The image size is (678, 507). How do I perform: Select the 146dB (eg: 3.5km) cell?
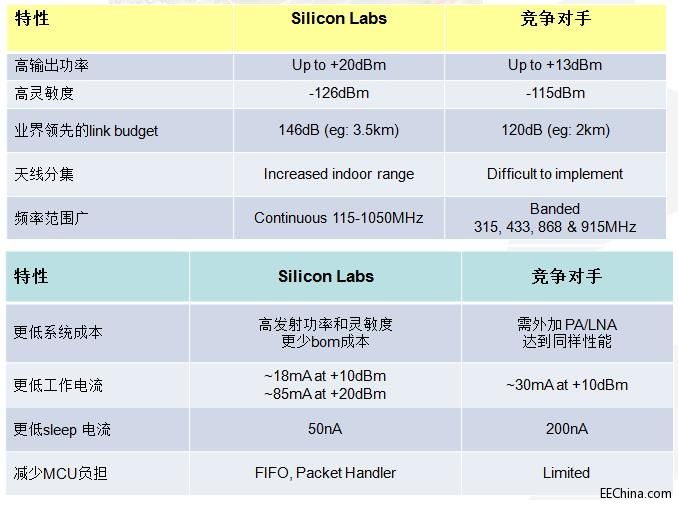339,130
